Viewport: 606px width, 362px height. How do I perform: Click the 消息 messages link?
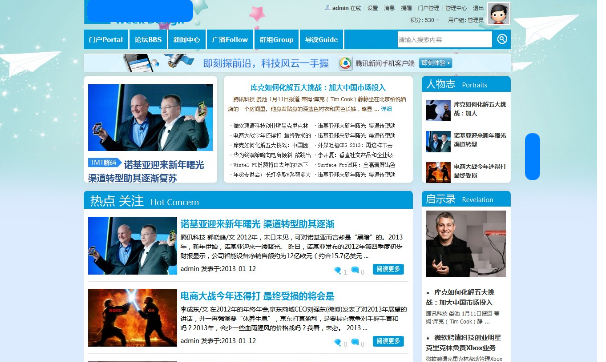[389, 8]
